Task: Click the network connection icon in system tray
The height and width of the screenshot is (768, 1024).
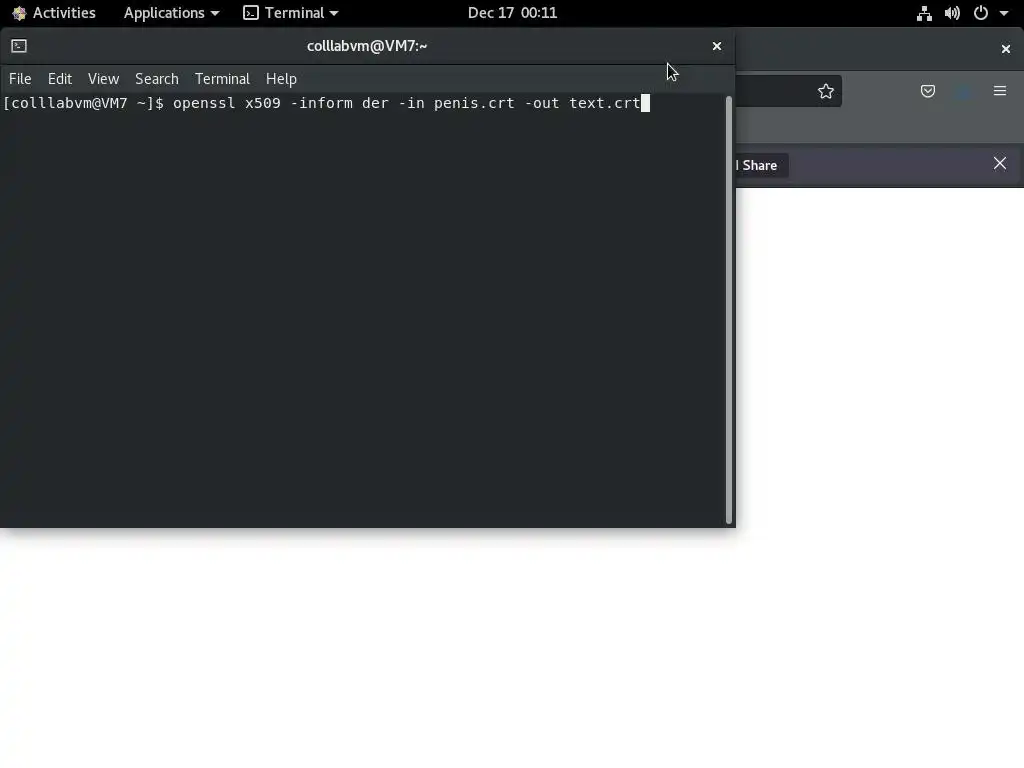Action: pyautogui.click(x=923, y=13)
